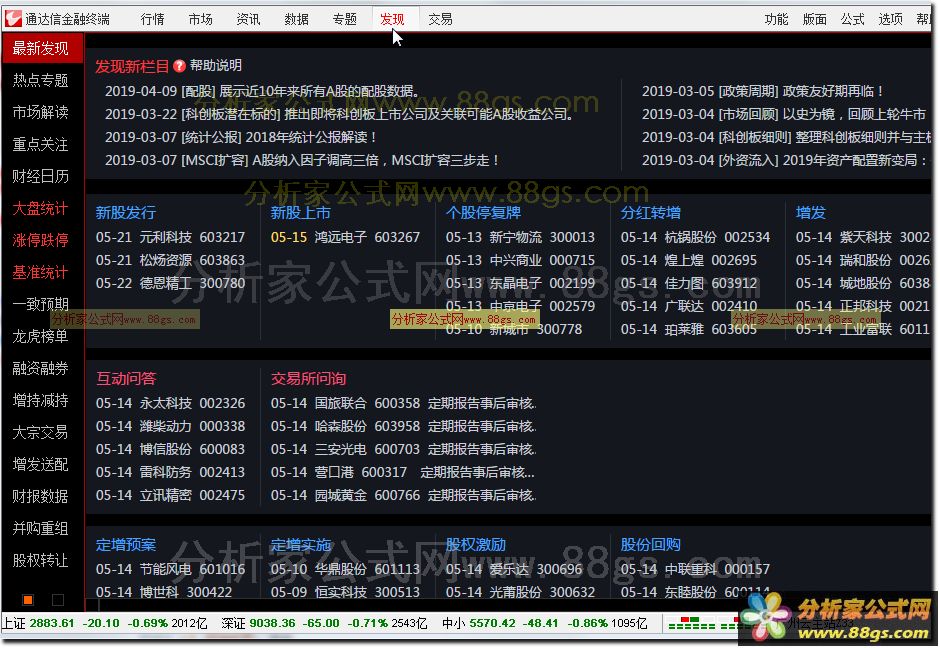The width and height of the screenshot is (940, 648).
Task: Select the orange page indicator square
Action: click(28, 599)
